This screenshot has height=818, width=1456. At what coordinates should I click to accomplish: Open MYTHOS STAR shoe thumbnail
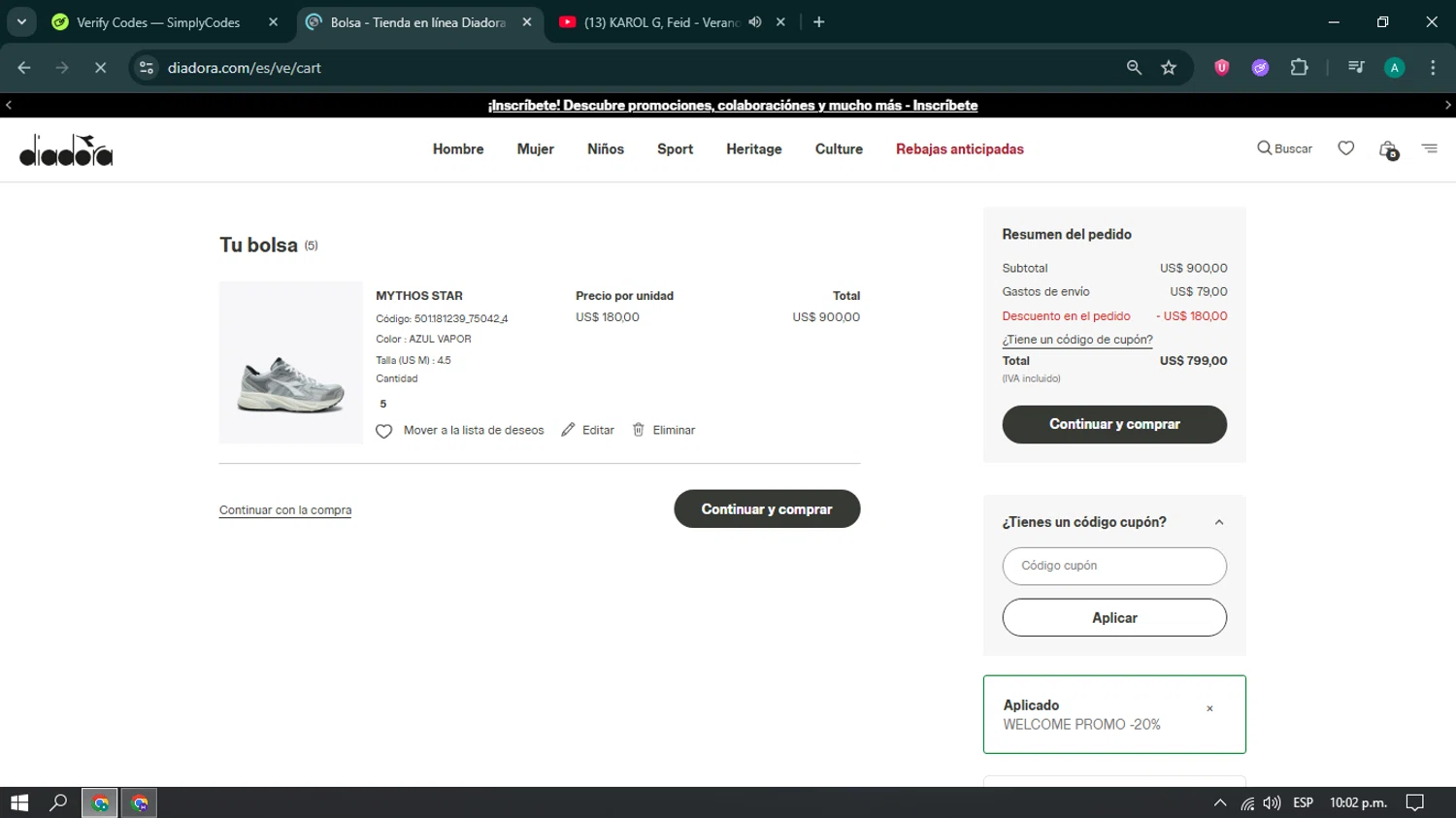[x=291, y=363]
